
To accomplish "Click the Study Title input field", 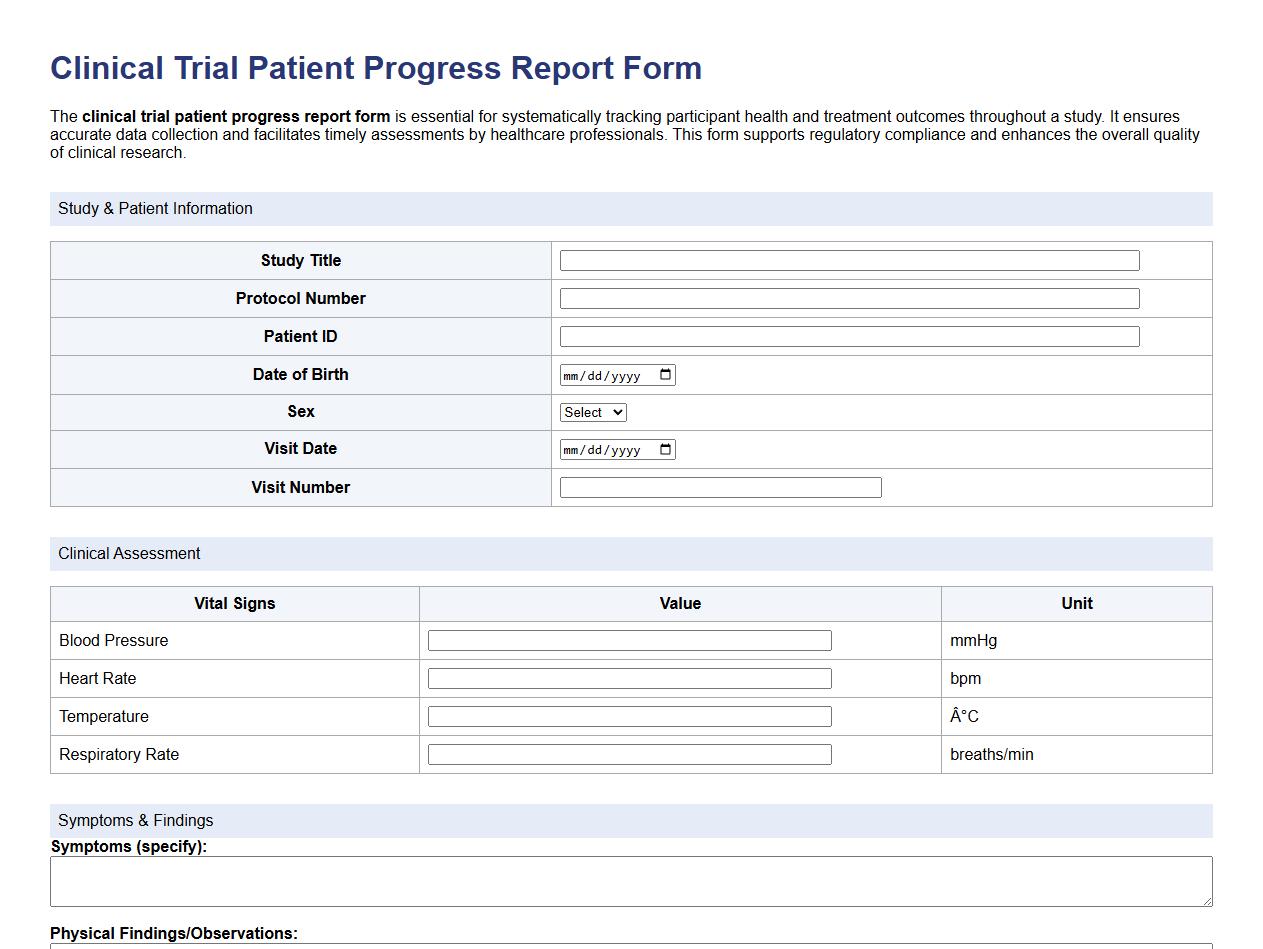I will pyautogui.click(x=848, y=260).
